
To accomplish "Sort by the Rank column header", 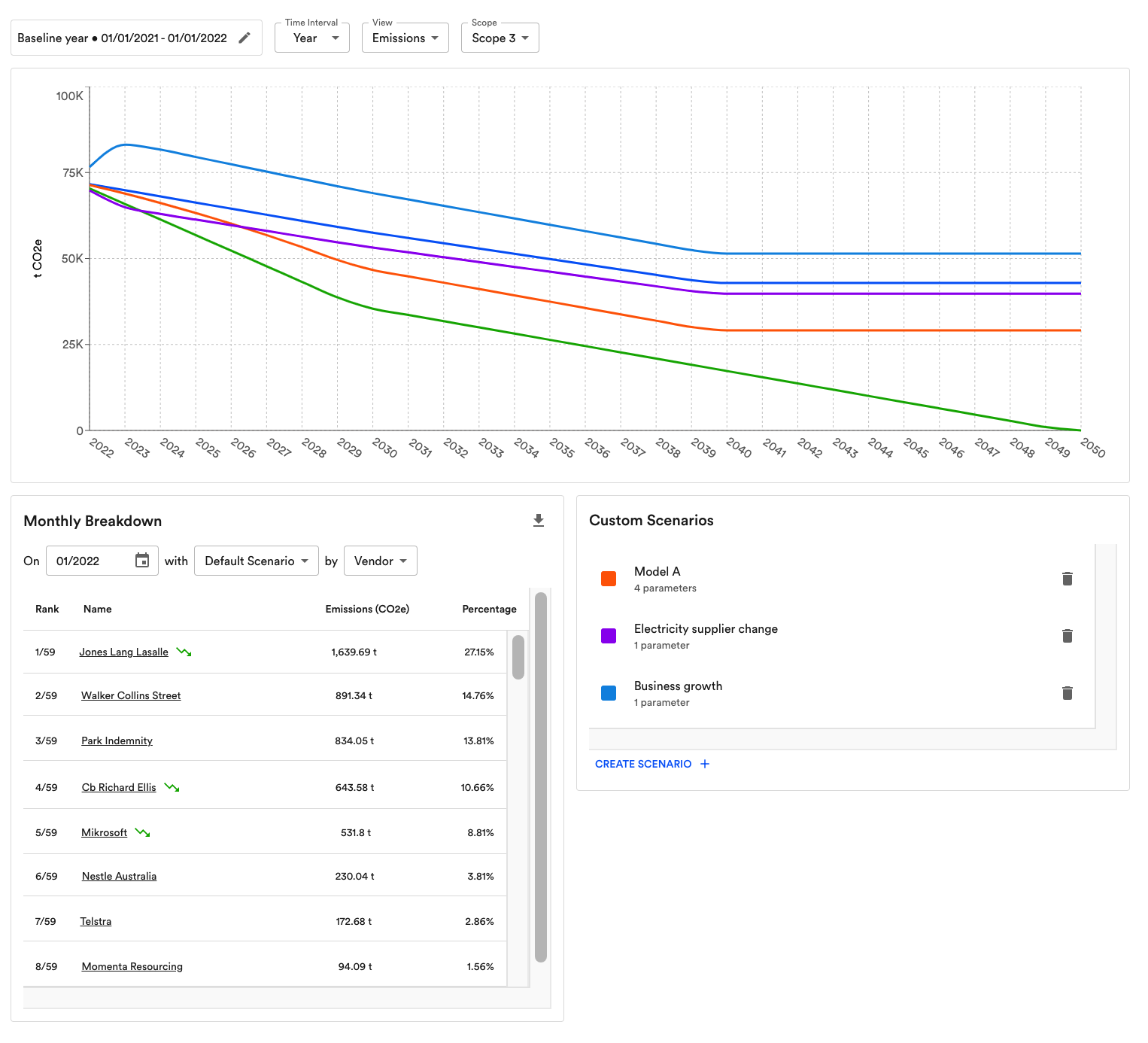I will tap(47, 609).
